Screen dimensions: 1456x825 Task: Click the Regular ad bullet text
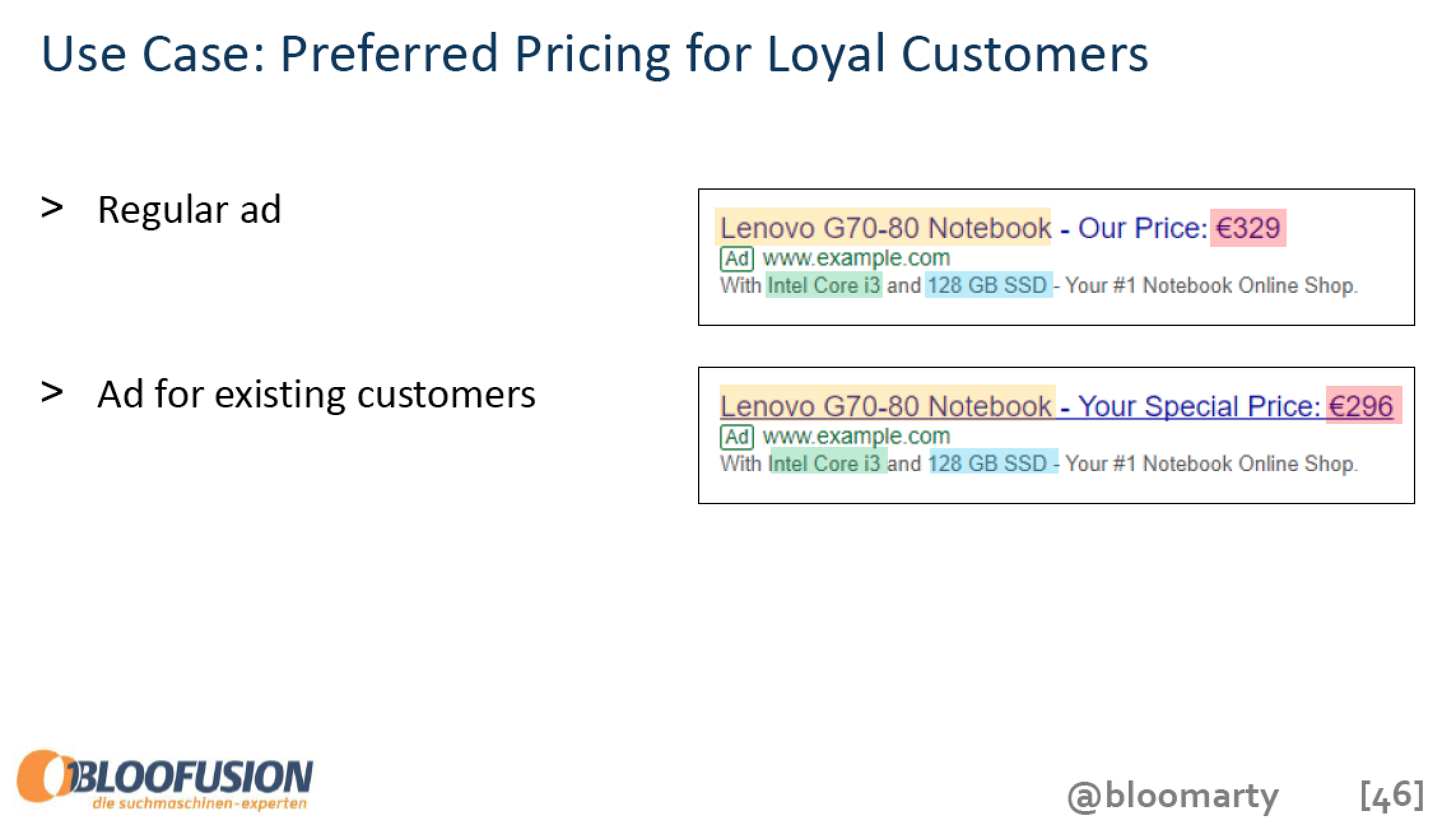click(x=189, y=209)
